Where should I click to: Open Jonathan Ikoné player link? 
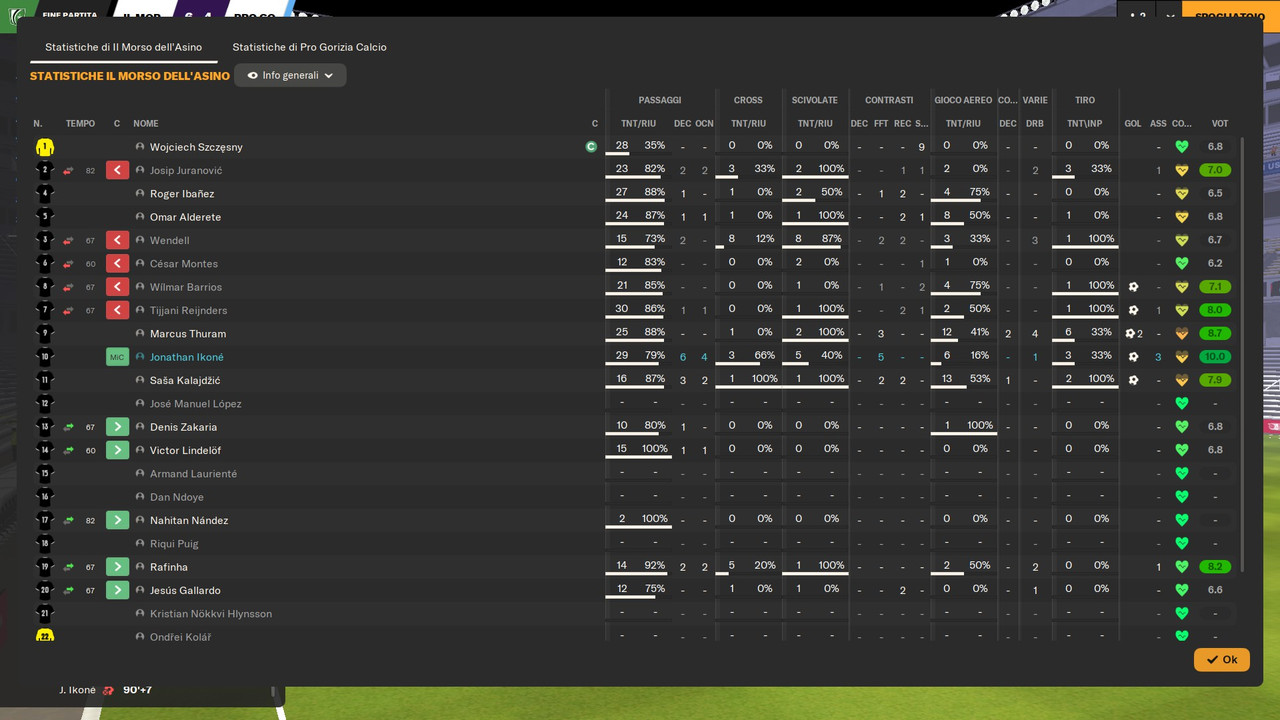(187, 357)
